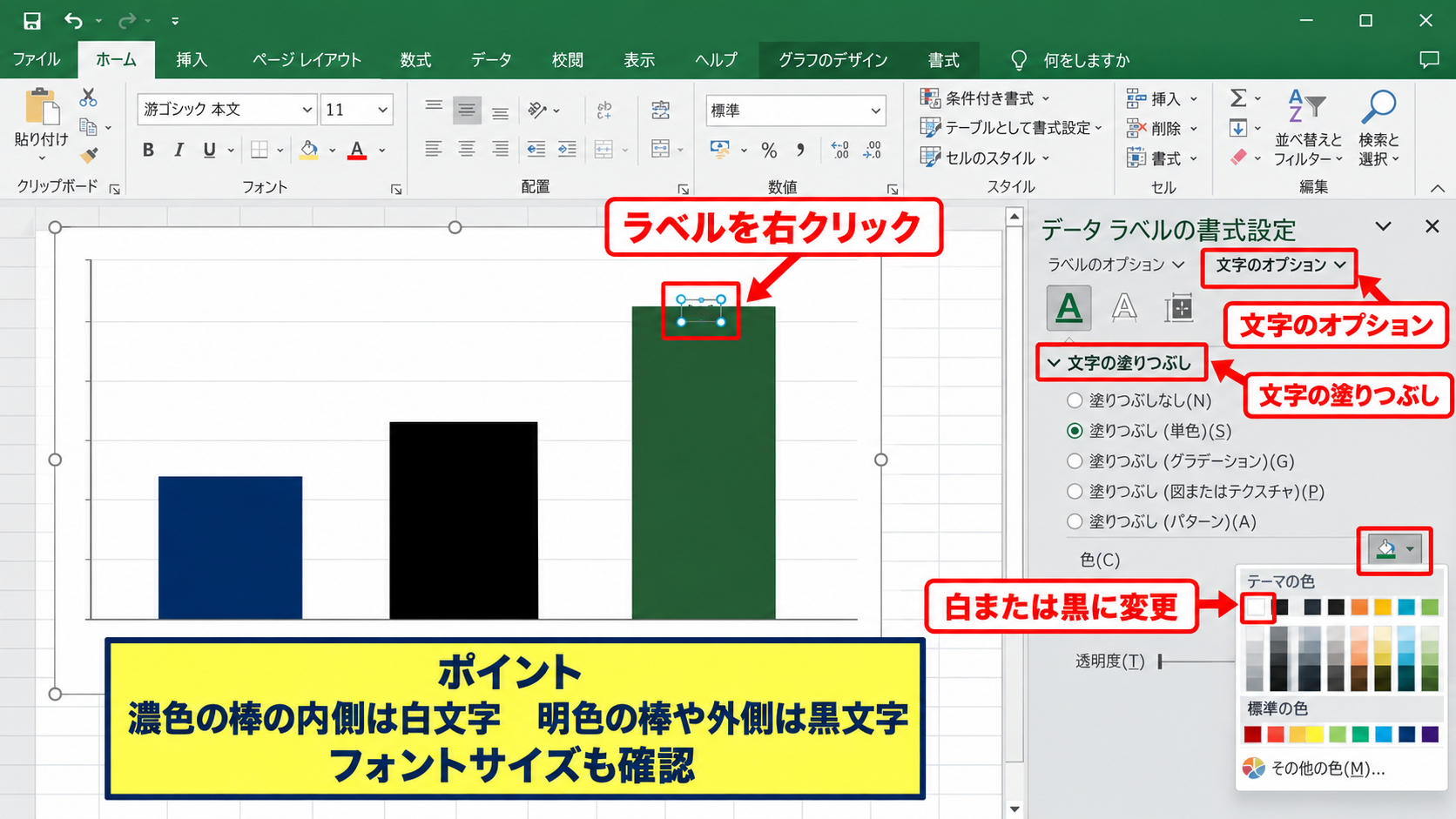Viewport: 1456px width, 819px height.
Task: Select 塗りつぶしなし(N) radio button
Action: point(1075,400)
